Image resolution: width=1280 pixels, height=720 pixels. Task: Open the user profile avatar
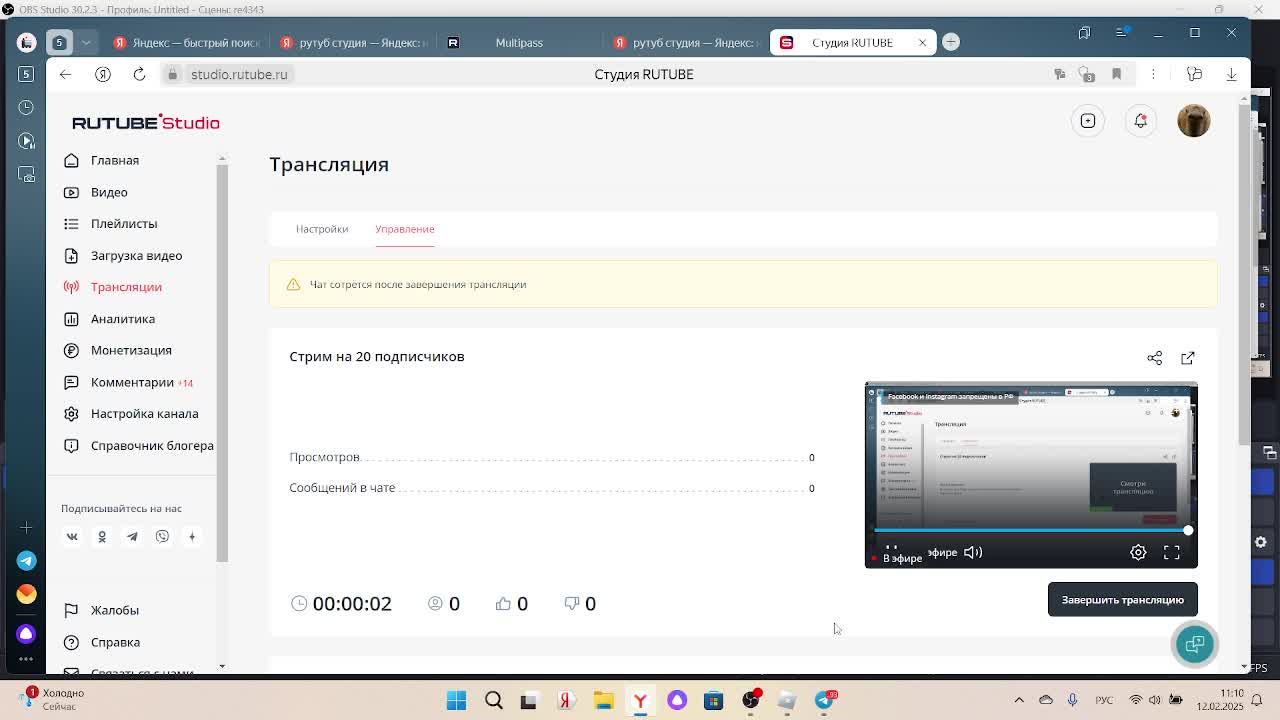(1194, 121)
